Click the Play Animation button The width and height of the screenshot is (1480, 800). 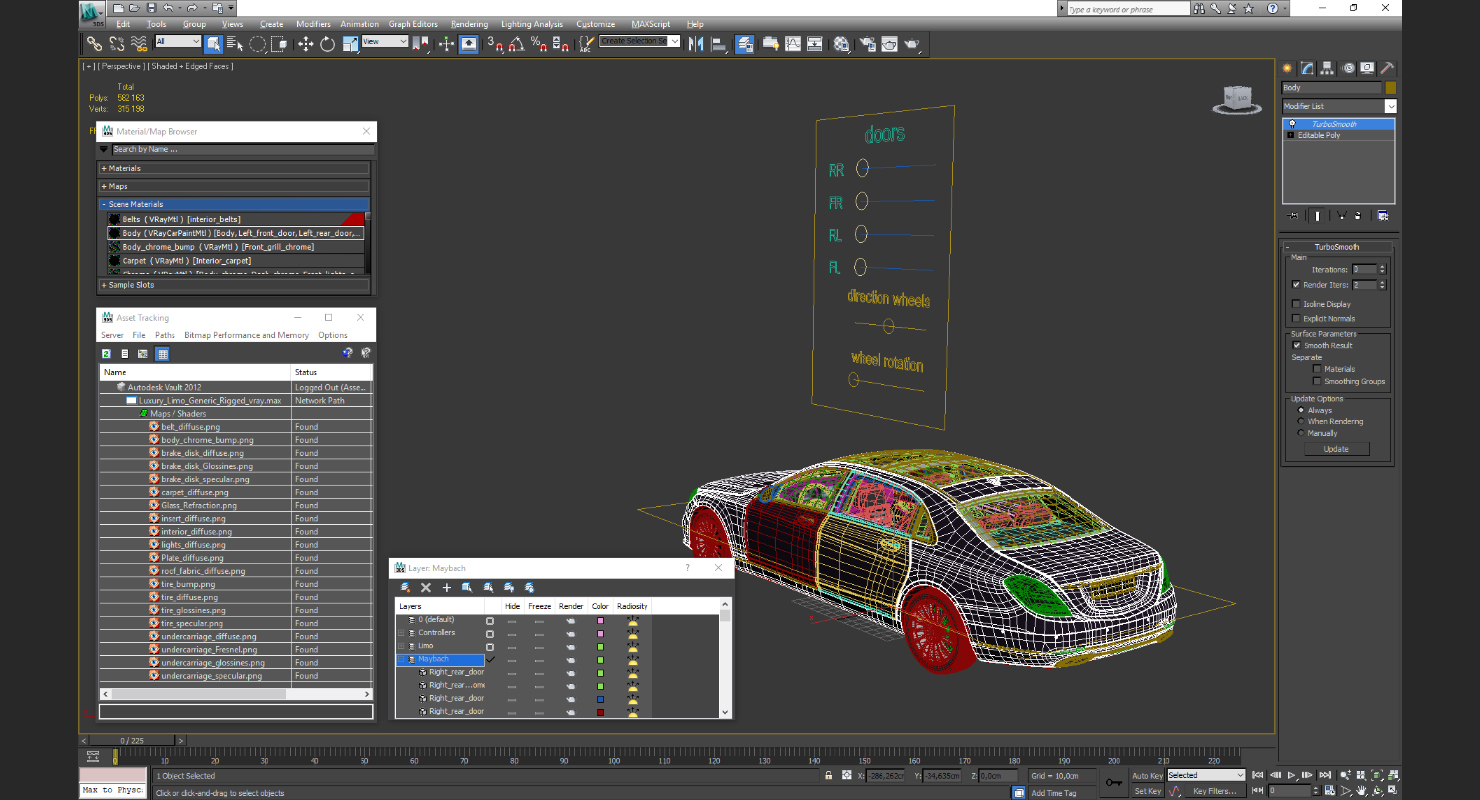click(x=1292, y=775)
